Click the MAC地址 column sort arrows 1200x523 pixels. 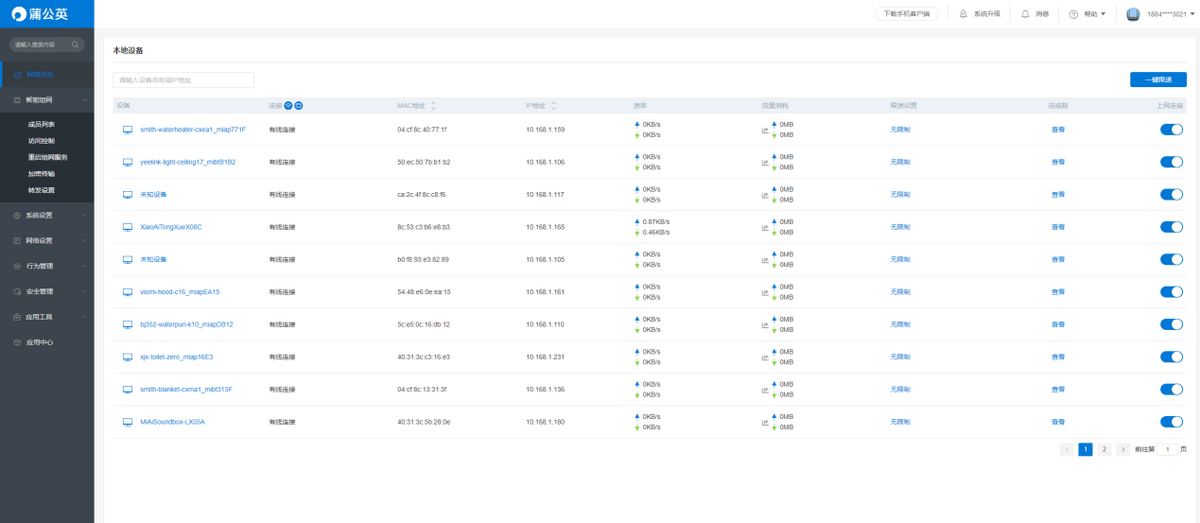[433, 105]
